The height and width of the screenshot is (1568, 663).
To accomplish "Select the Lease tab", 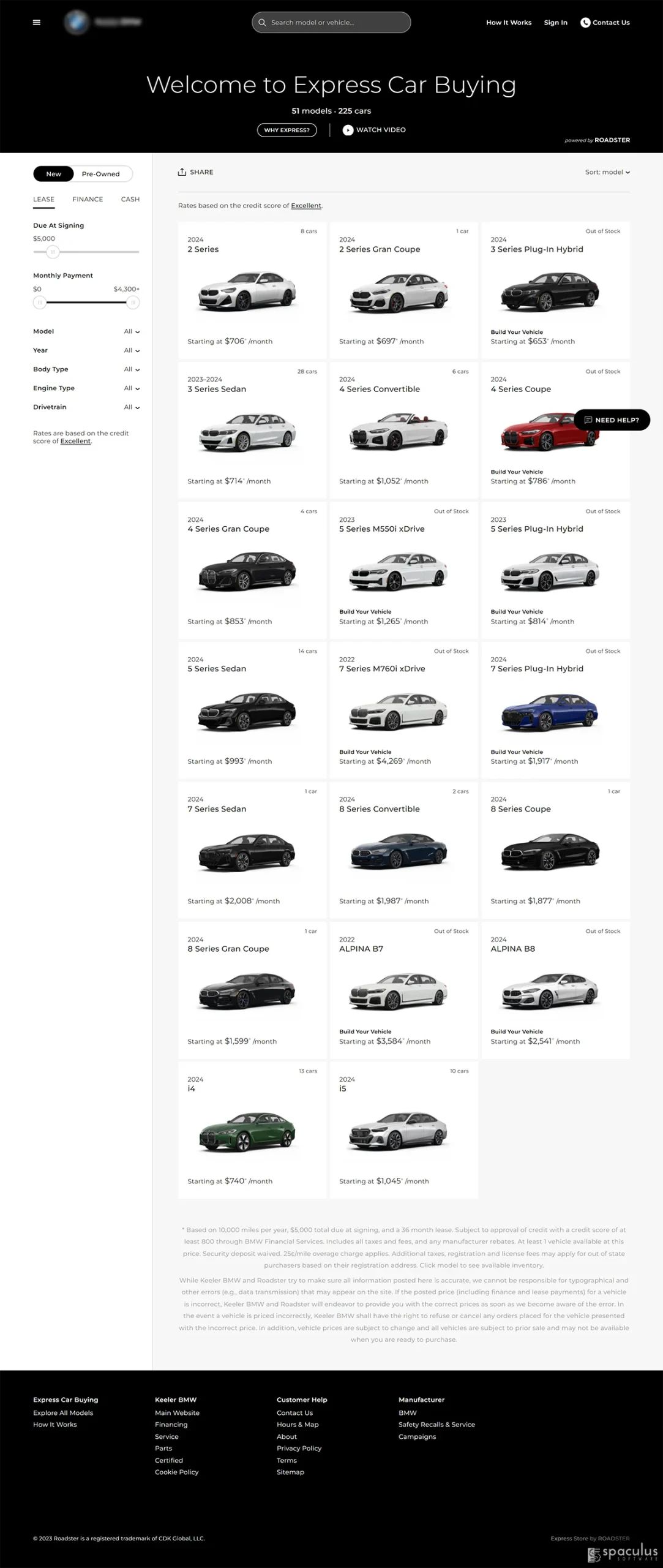I will pos(43,200).
